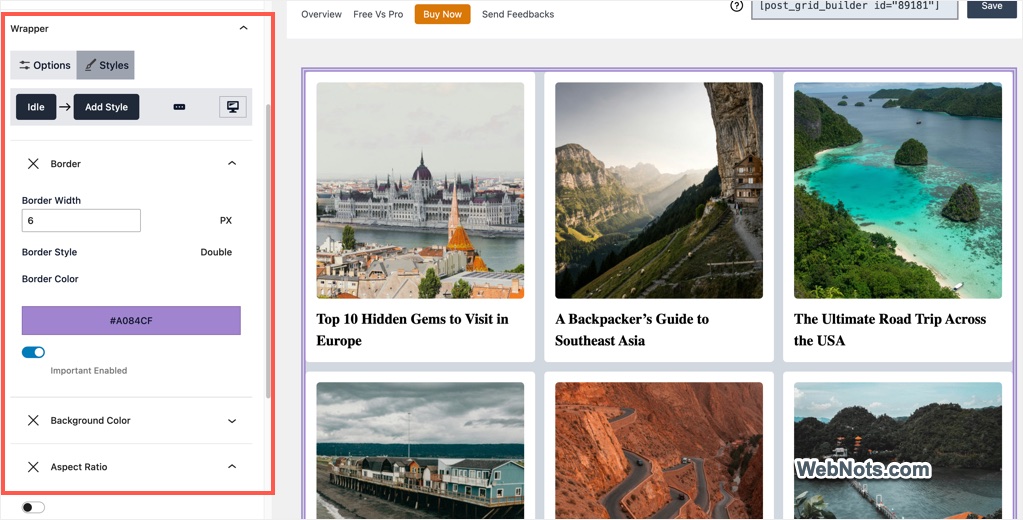1023x520 pixels.
Task: Click the Save button
Action: [992, 7]
